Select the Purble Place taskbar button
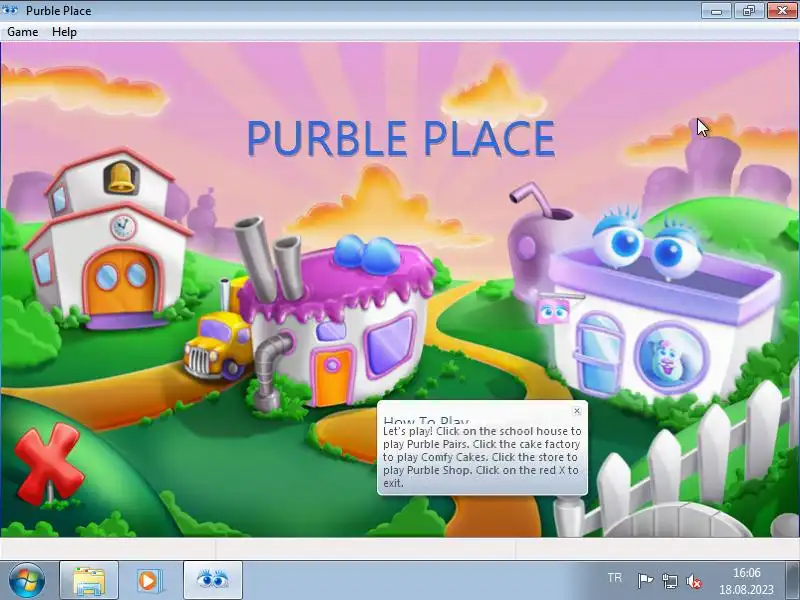This screenshot has width=800, height=600. click(212, 580)
